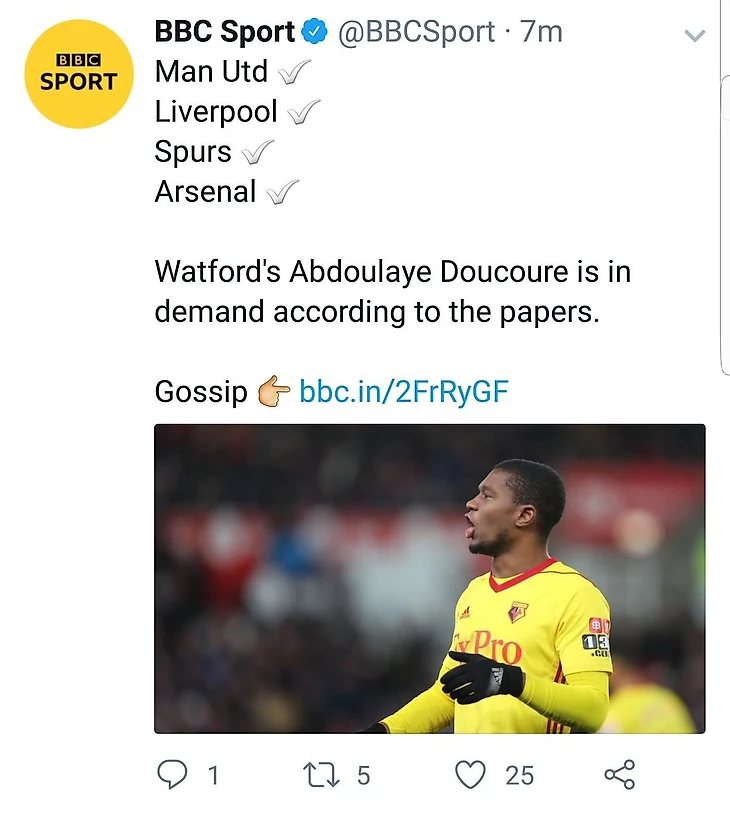Click the retweet count of 5

363,775
